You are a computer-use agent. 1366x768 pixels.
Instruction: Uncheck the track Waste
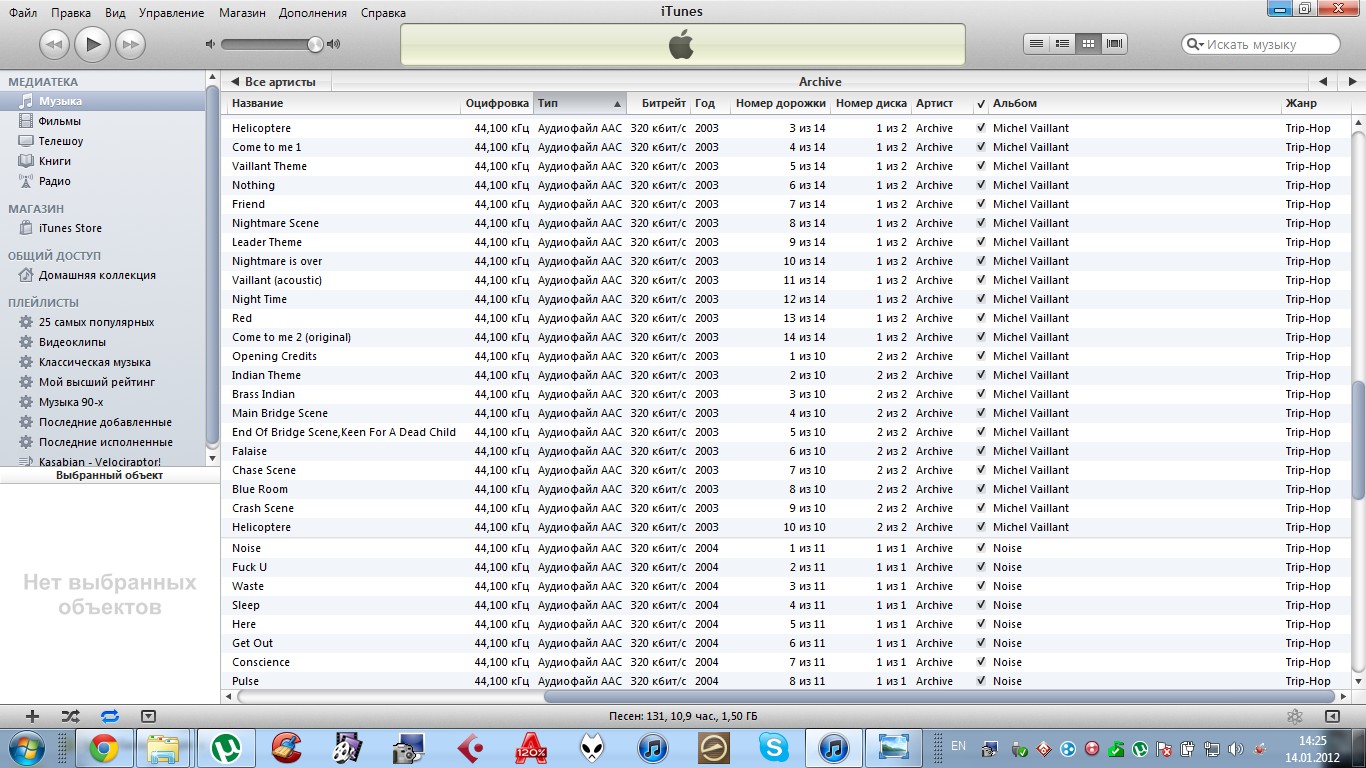click(x=981, y=586)
